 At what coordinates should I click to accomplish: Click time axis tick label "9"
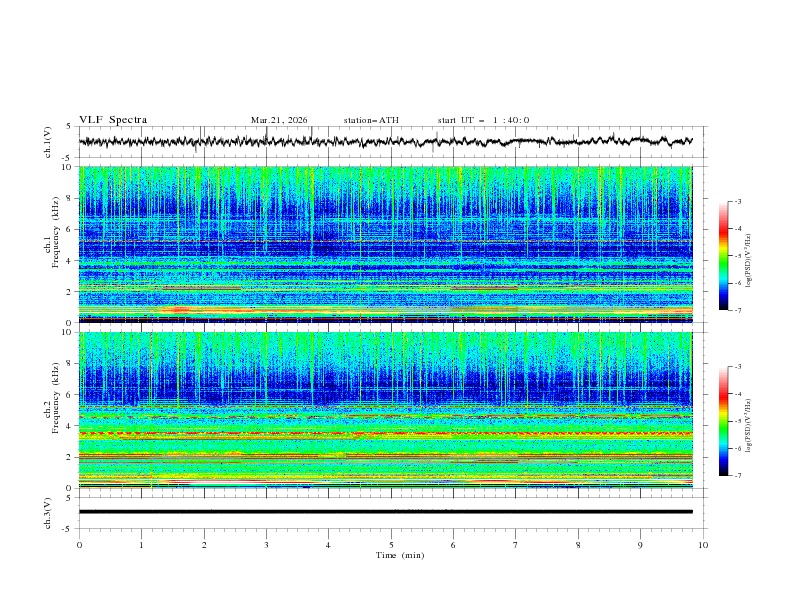tap(640, 545)
